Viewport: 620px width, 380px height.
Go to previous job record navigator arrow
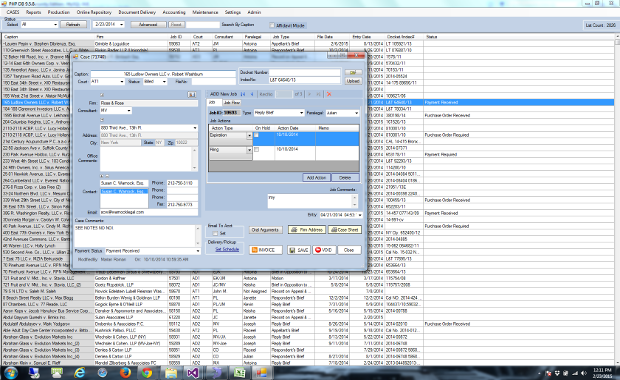(252, 94)
